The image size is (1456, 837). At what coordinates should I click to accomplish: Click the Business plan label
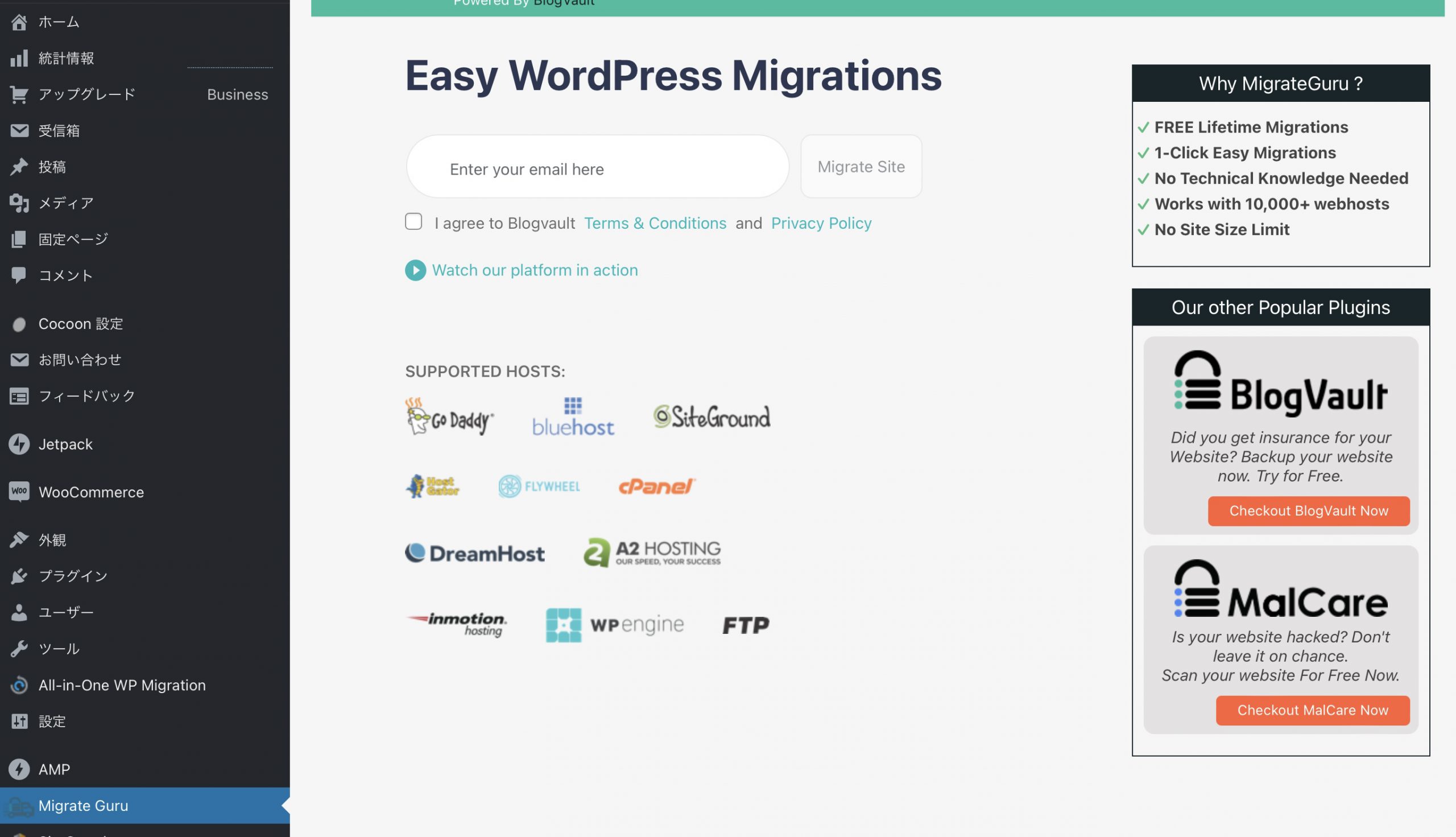[237, 94]
